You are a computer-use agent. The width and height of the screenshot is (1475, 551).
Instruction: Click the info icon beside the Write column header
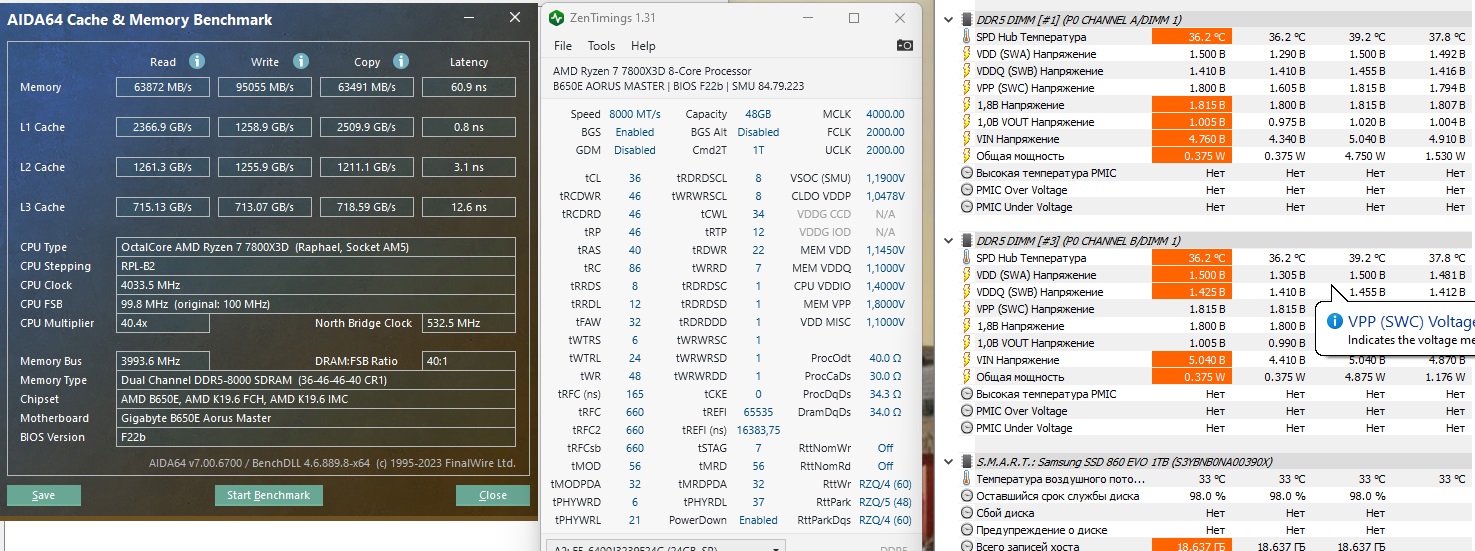click(x=299, y=62)
